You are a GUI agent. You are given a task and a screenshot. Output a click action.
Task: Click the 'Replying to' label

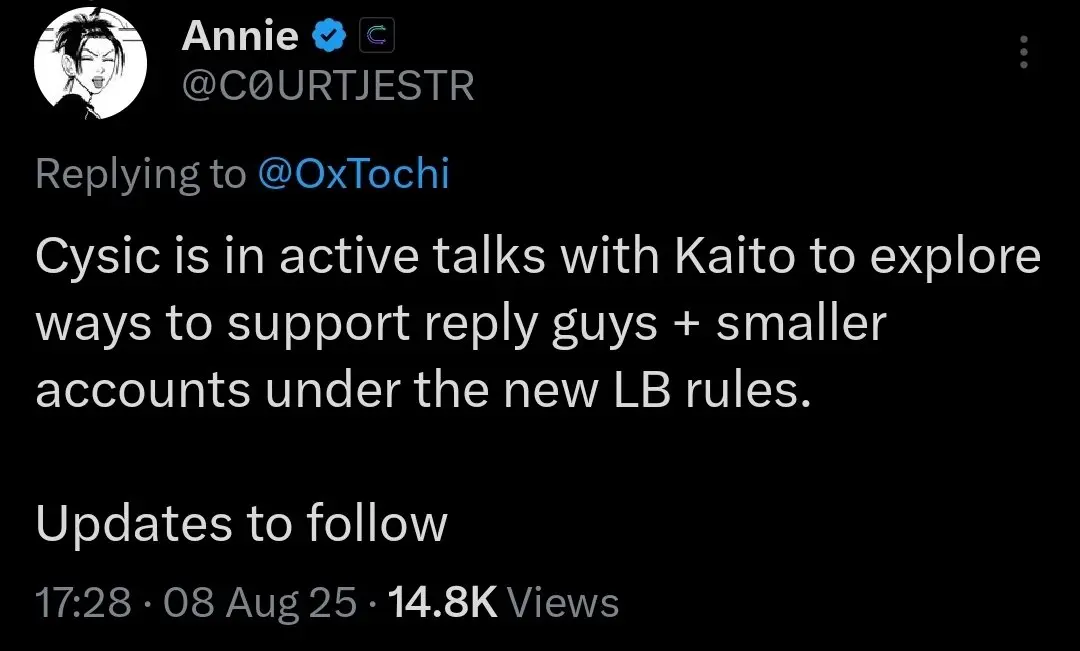pyautogui.click(x=141, y=174)
